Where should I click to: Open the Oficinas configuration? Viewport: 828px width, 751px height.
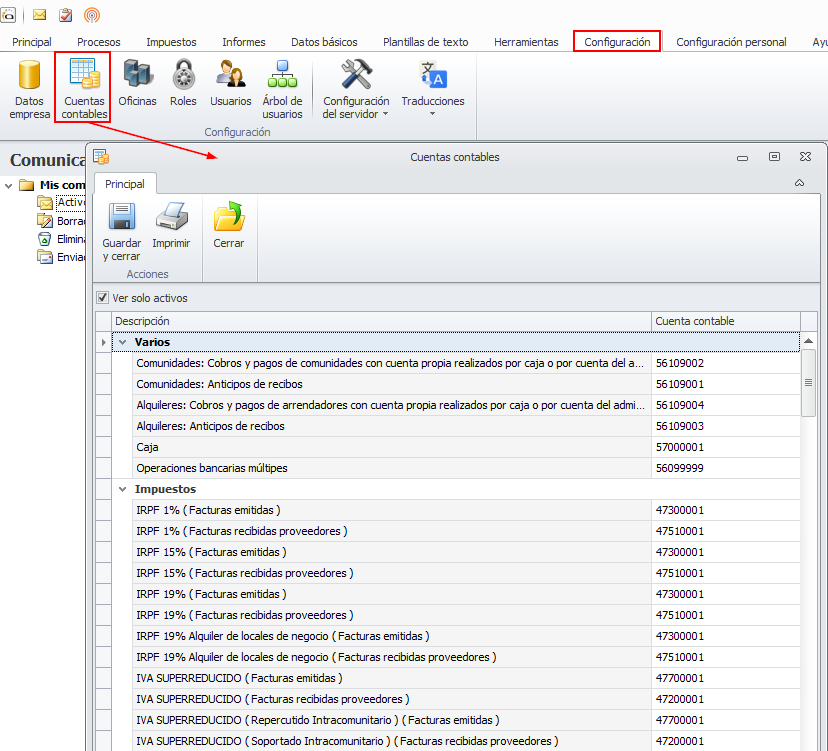click(137, 83)
